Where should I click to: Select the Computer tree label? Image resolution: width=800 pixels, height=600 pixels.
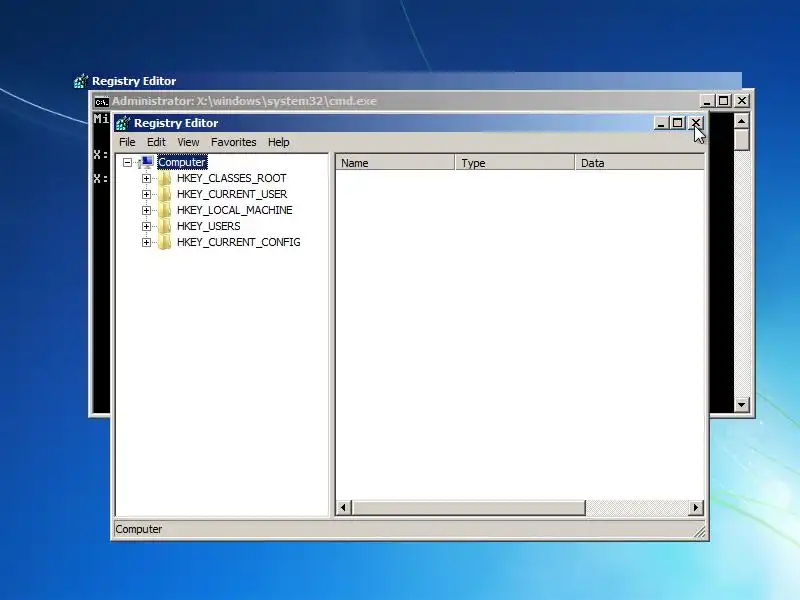[x=182, y=162]
